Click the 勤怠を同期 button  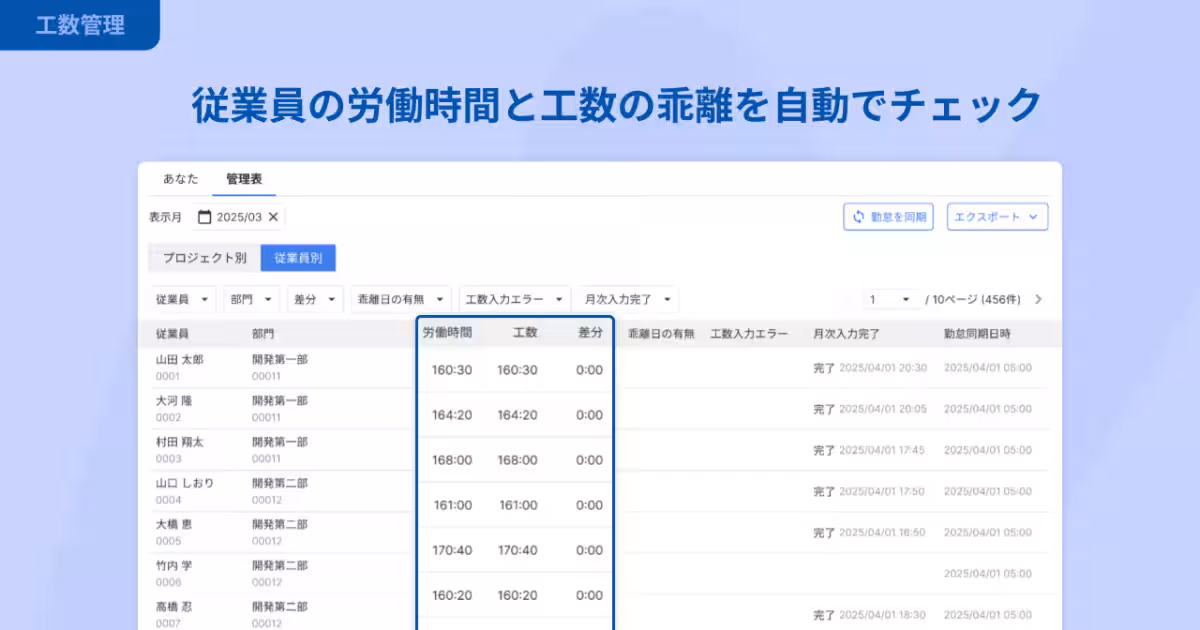tap(888, 217)
